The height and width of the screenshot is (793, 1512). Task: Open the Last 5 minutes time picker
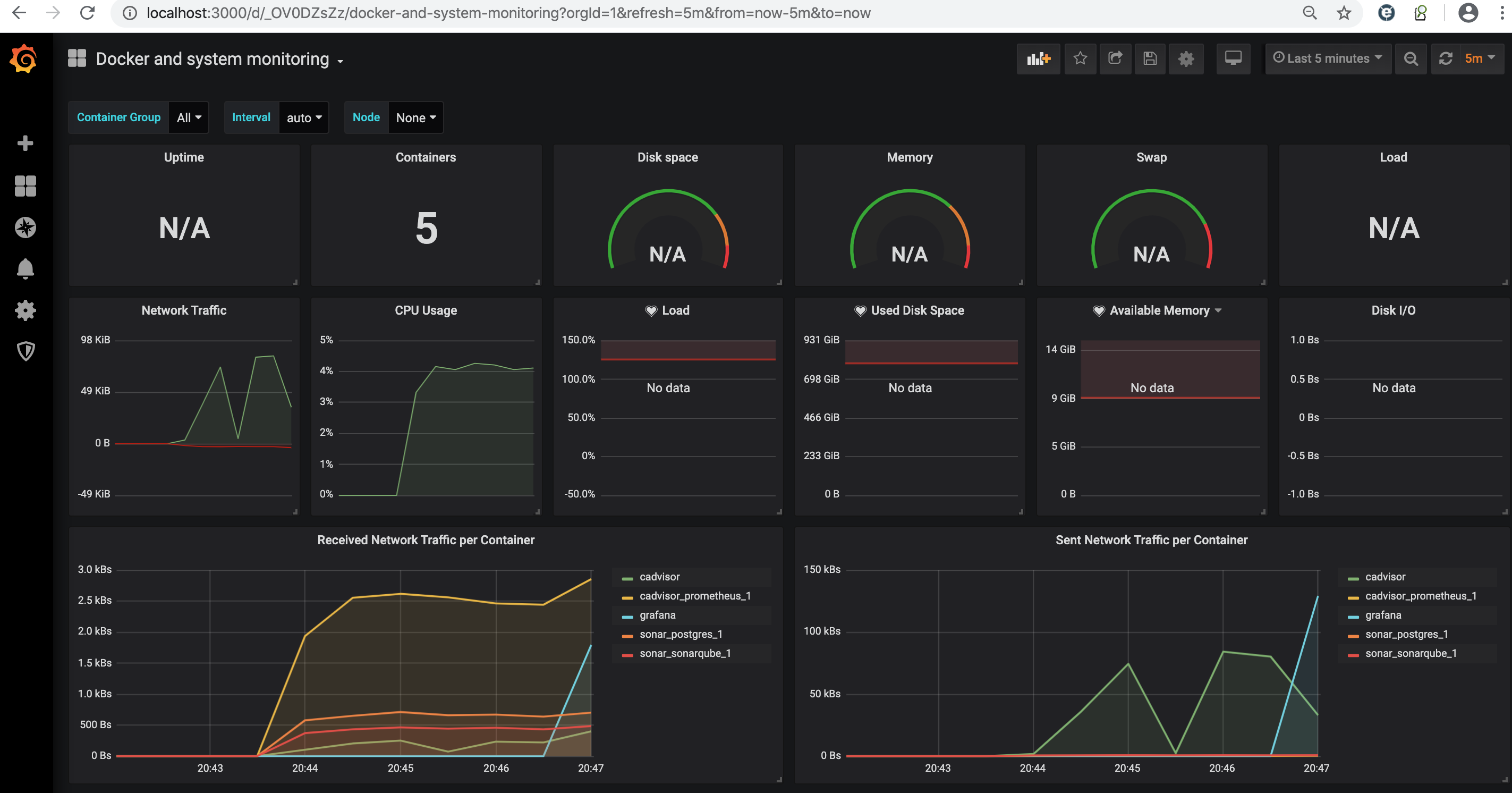[1328, 59]
